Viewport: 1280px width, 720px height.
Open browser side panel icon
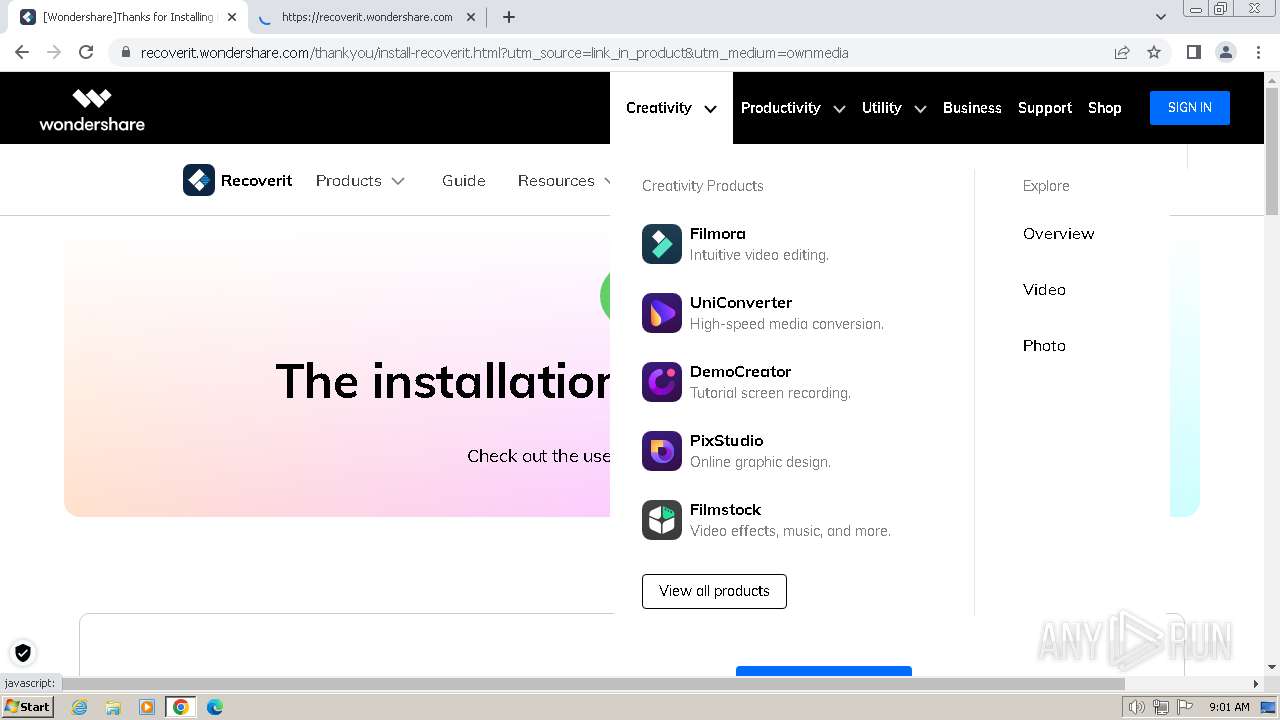(1194, 52)
